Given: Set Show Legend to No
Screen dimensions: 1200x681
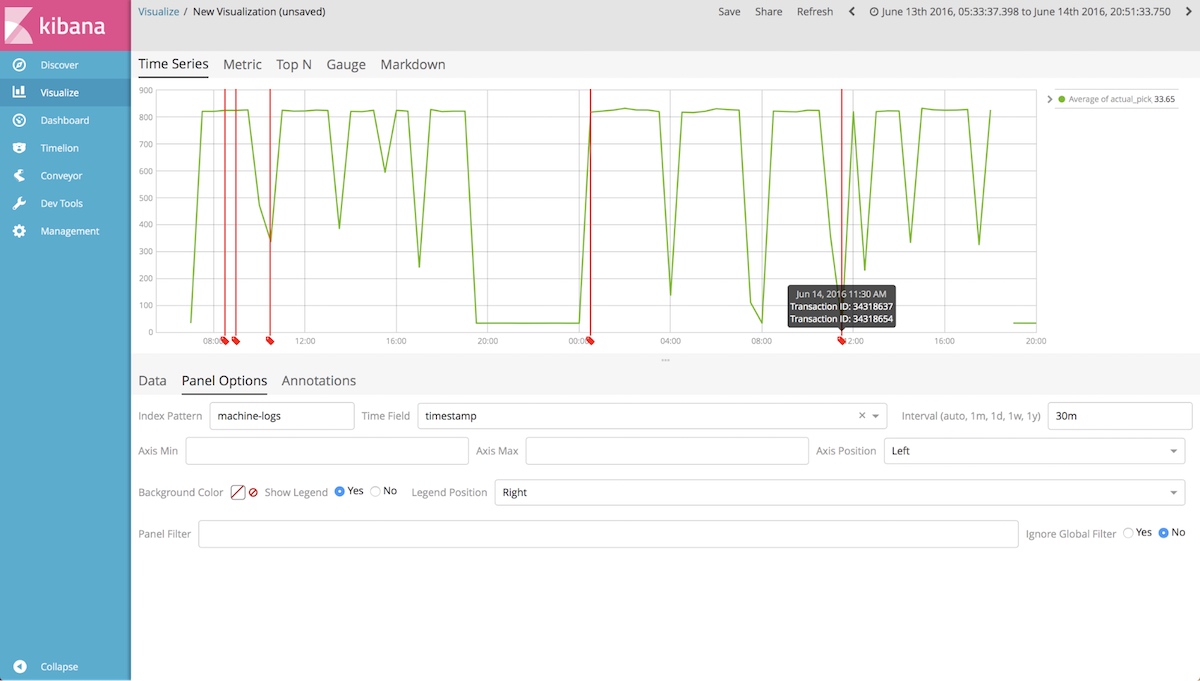Looking at the screenshot, I should (x=375, y=491).
